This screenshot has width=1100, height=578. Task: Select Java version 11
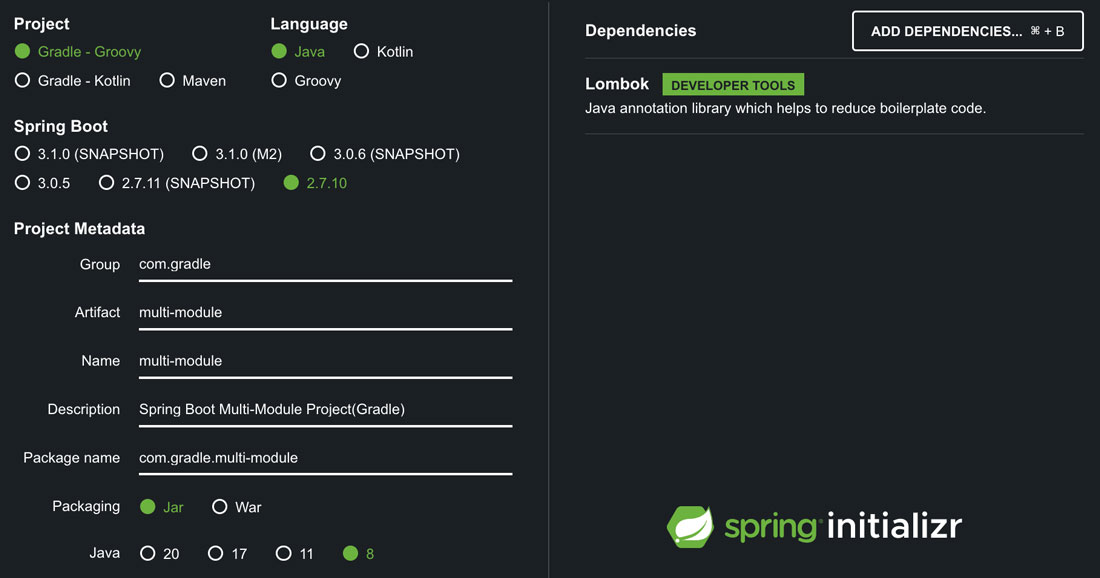(295, 553)
